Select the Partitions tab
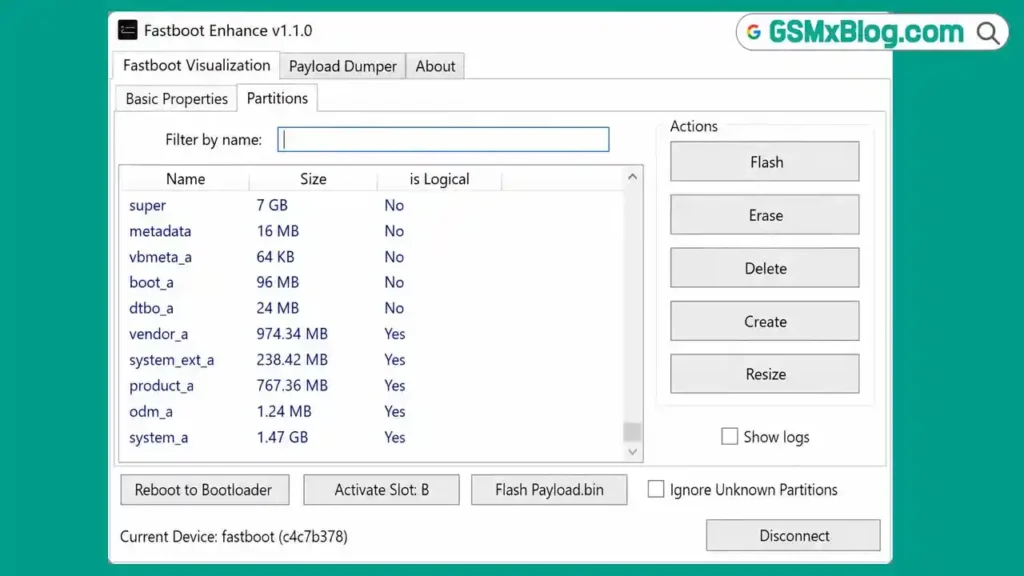Screen dimensions: 1024x576 click(277, 98)
